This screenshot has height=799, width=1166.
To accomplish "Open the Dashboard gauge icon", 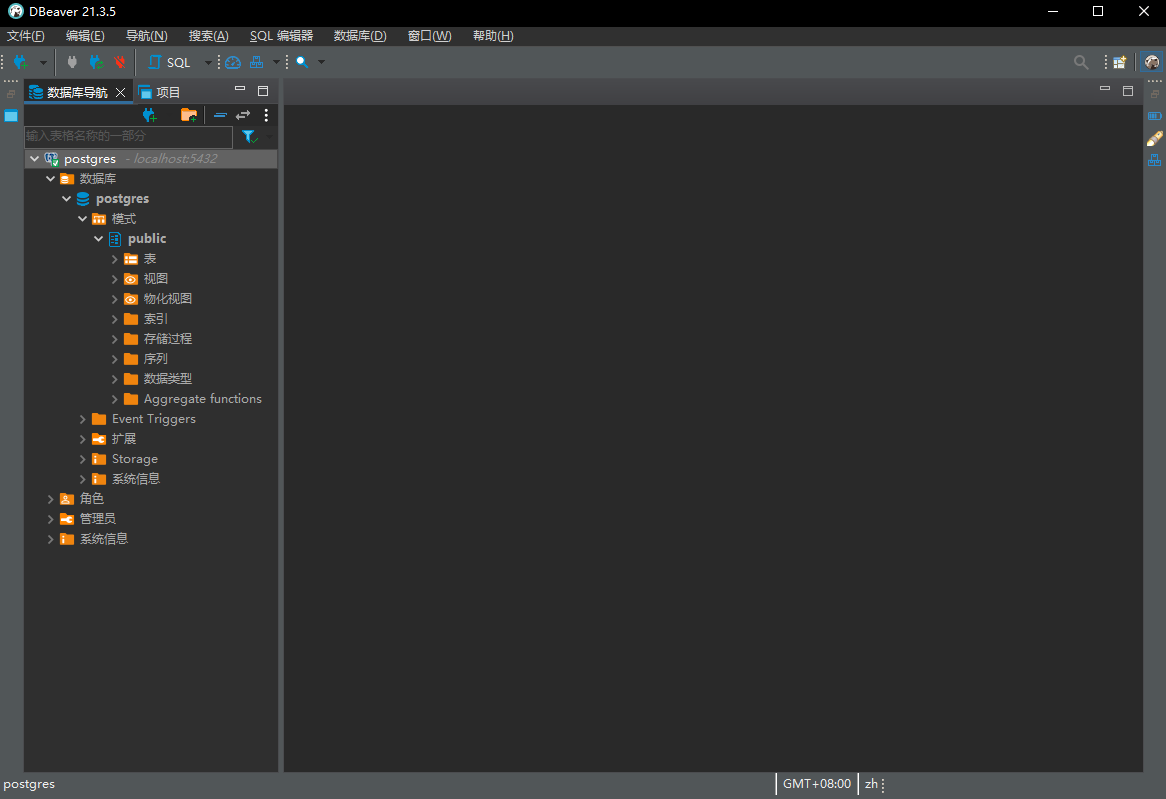I will tap(233, 62).
